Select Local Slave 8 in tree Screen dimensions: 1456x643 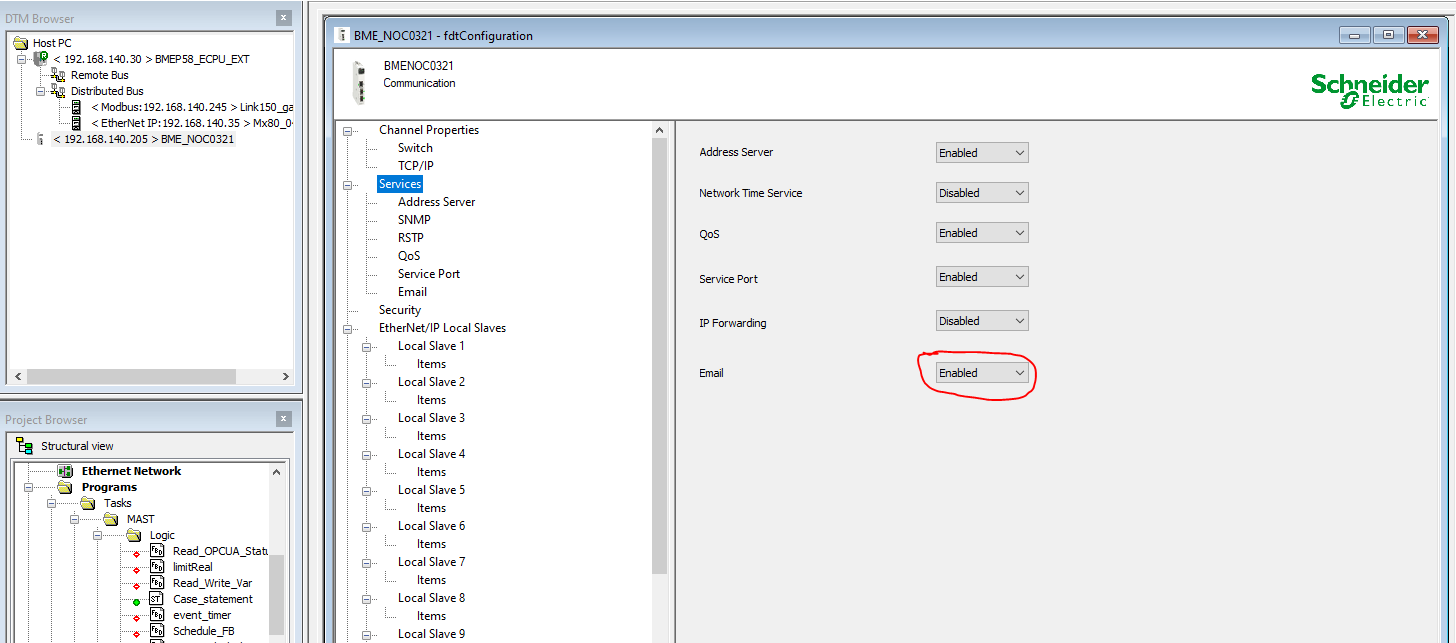[x=431, y=598]
